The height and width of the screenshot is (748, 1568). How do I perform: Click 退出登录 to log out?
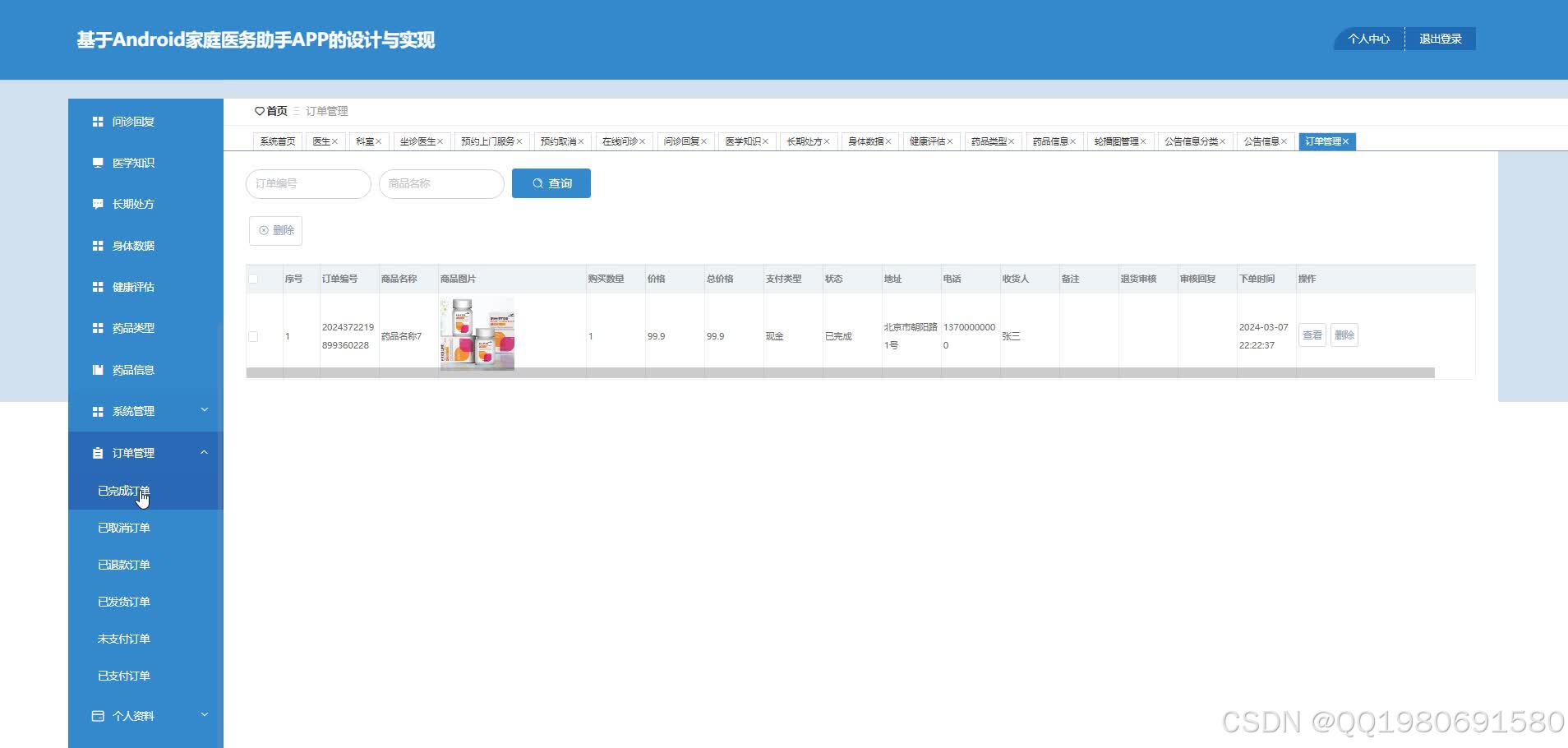click(1441, 39)
